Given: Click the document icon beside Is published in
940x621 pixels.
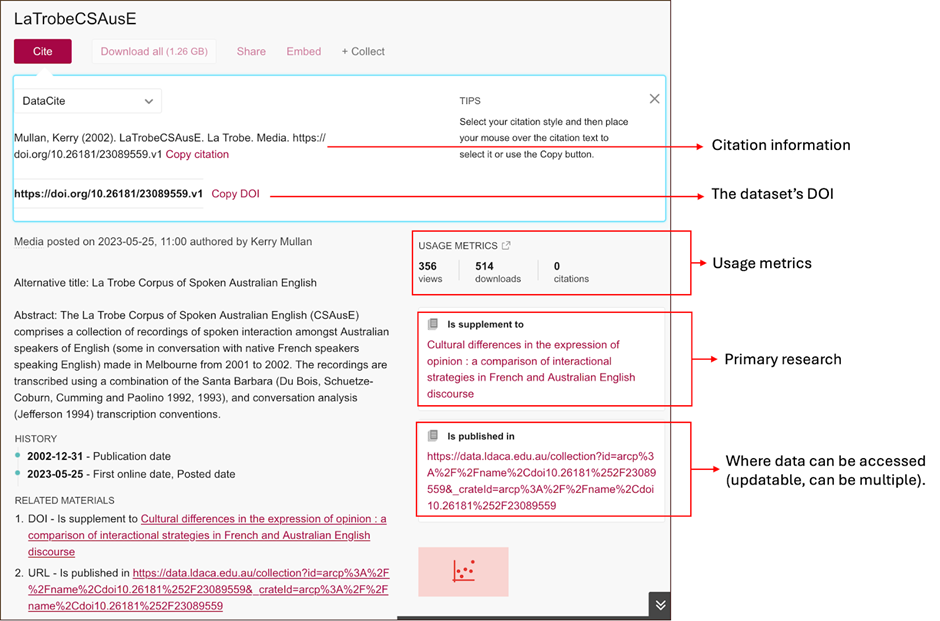Looking at the screenshot, I should point(433,436).
